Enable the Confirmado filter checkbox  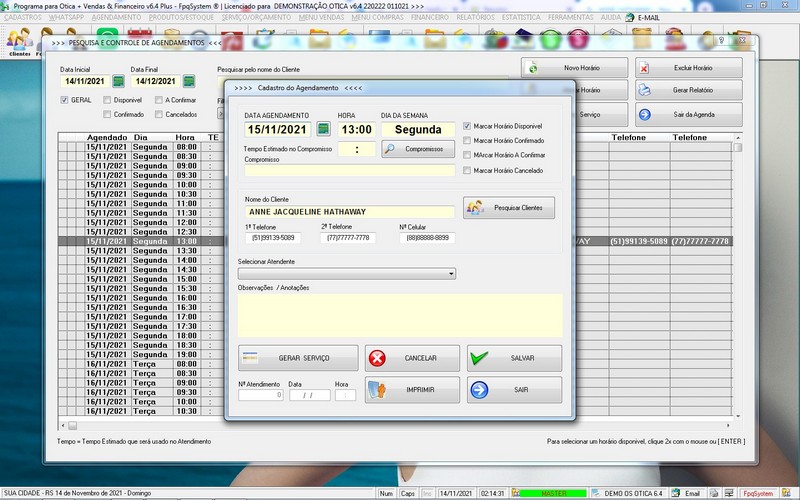[107, 114]
